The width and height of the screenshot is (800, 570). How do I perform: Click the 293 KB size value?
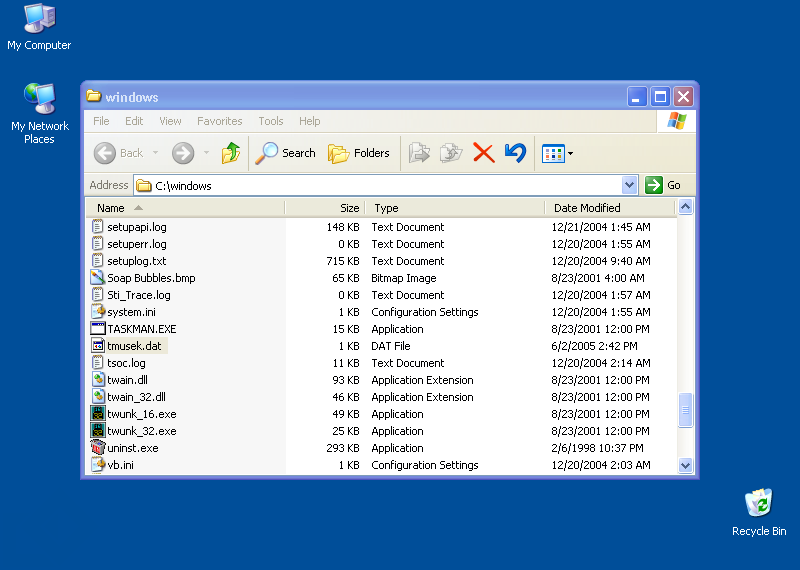pyautogui.click(x=343, y=448)
